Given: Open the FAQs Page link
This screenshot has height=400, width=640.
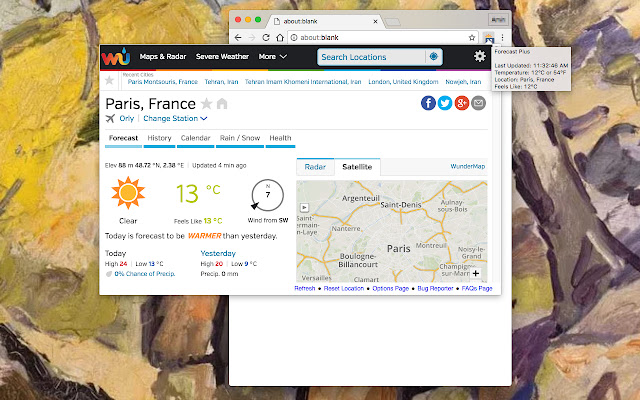Looking at the screenshot, I should point(477,288).
